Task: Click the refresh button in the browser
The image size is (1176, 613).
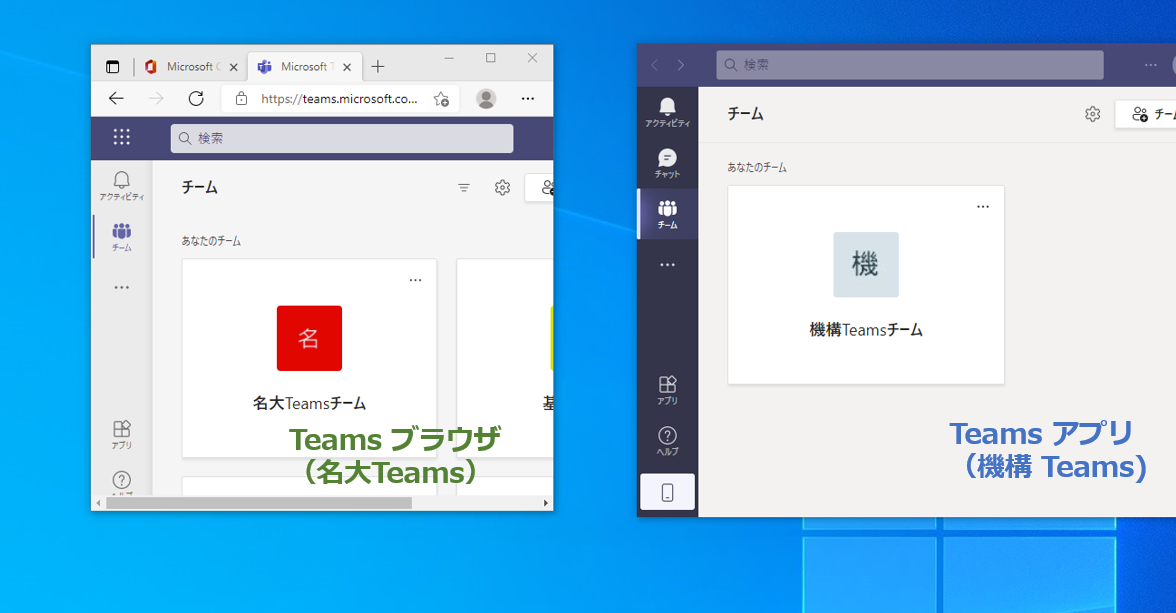Action: click(196, 98)
